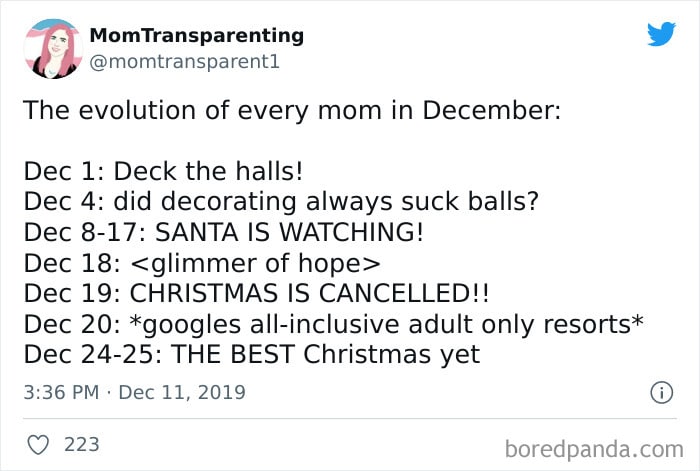The width and height of the screenshot is (700, 471).
Task: Click the word 'December' in the heading
Action: coord(492,110)
